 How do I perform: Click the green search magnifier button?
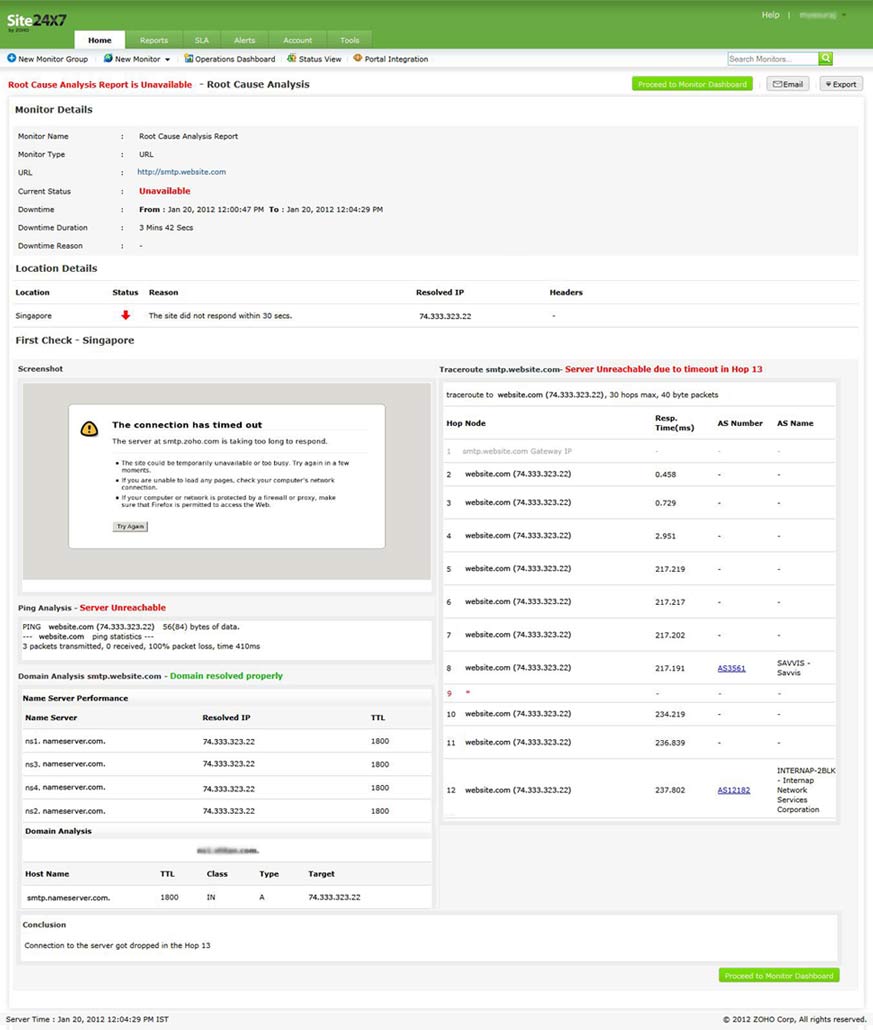point(826,59)
